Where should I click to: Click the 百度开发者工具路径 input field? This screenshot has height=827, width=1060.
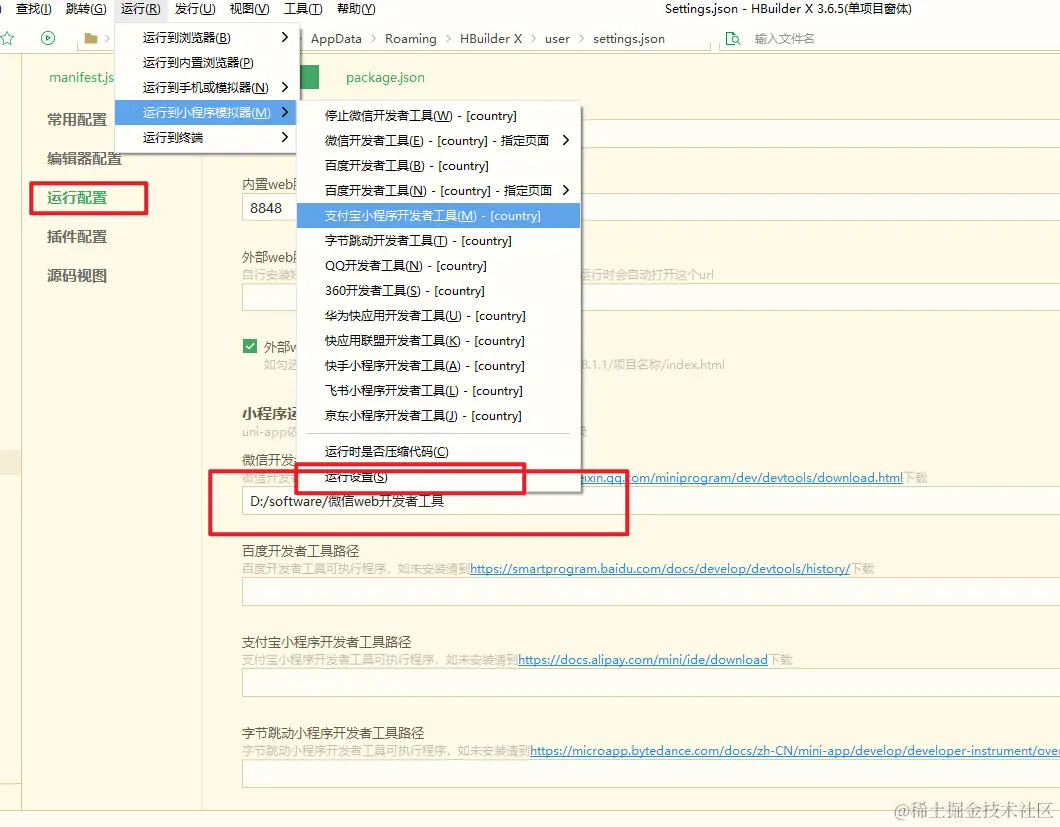(x=651, y=592)
